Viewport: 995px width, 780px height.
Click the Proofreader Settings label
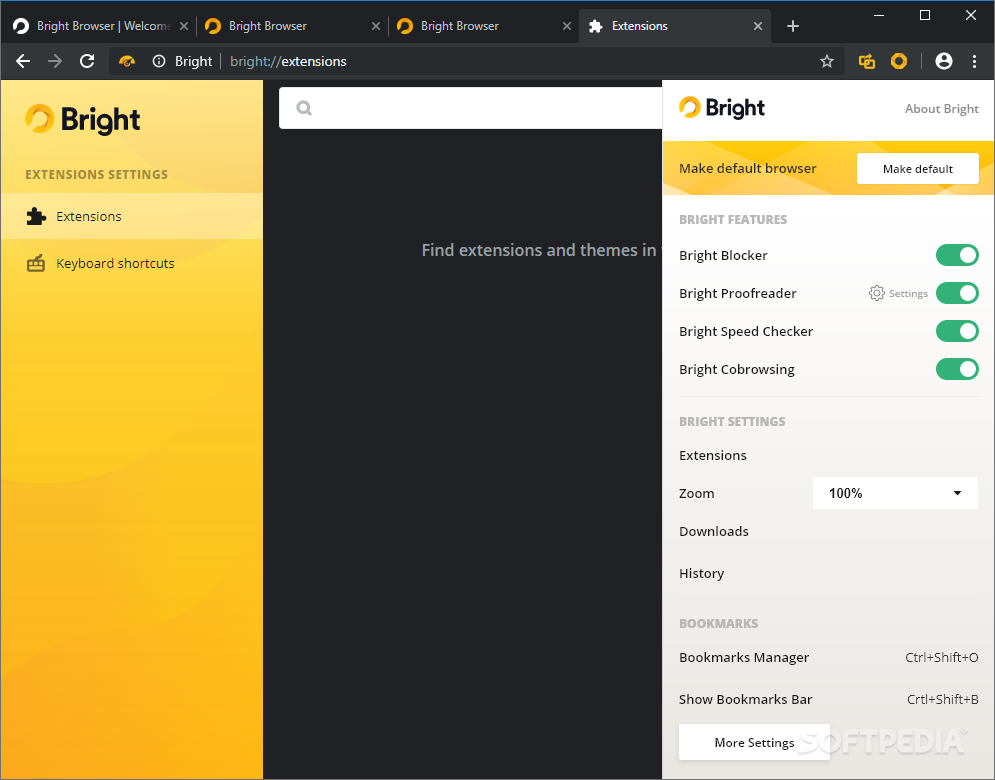pos(908,293)
